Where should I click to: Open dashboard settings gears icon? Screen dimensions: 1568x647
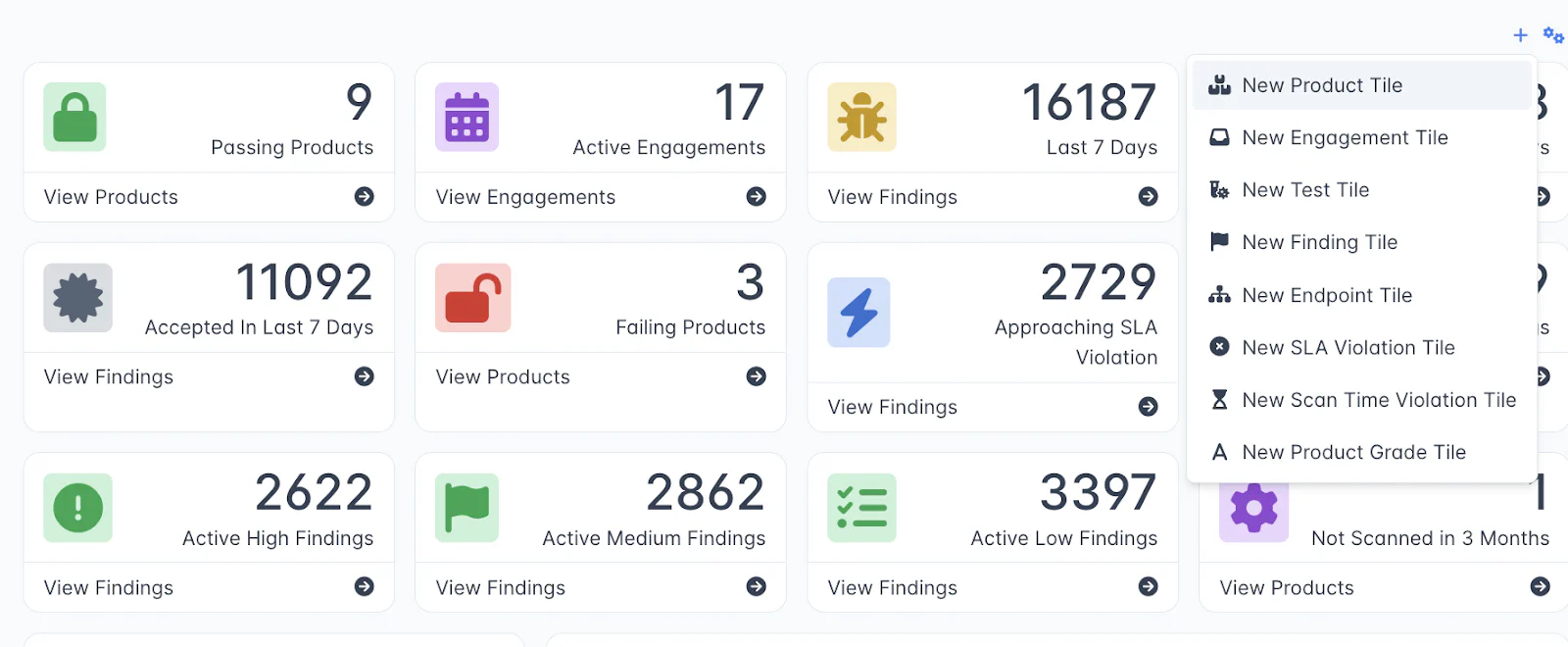click(x=1553, y=35)
